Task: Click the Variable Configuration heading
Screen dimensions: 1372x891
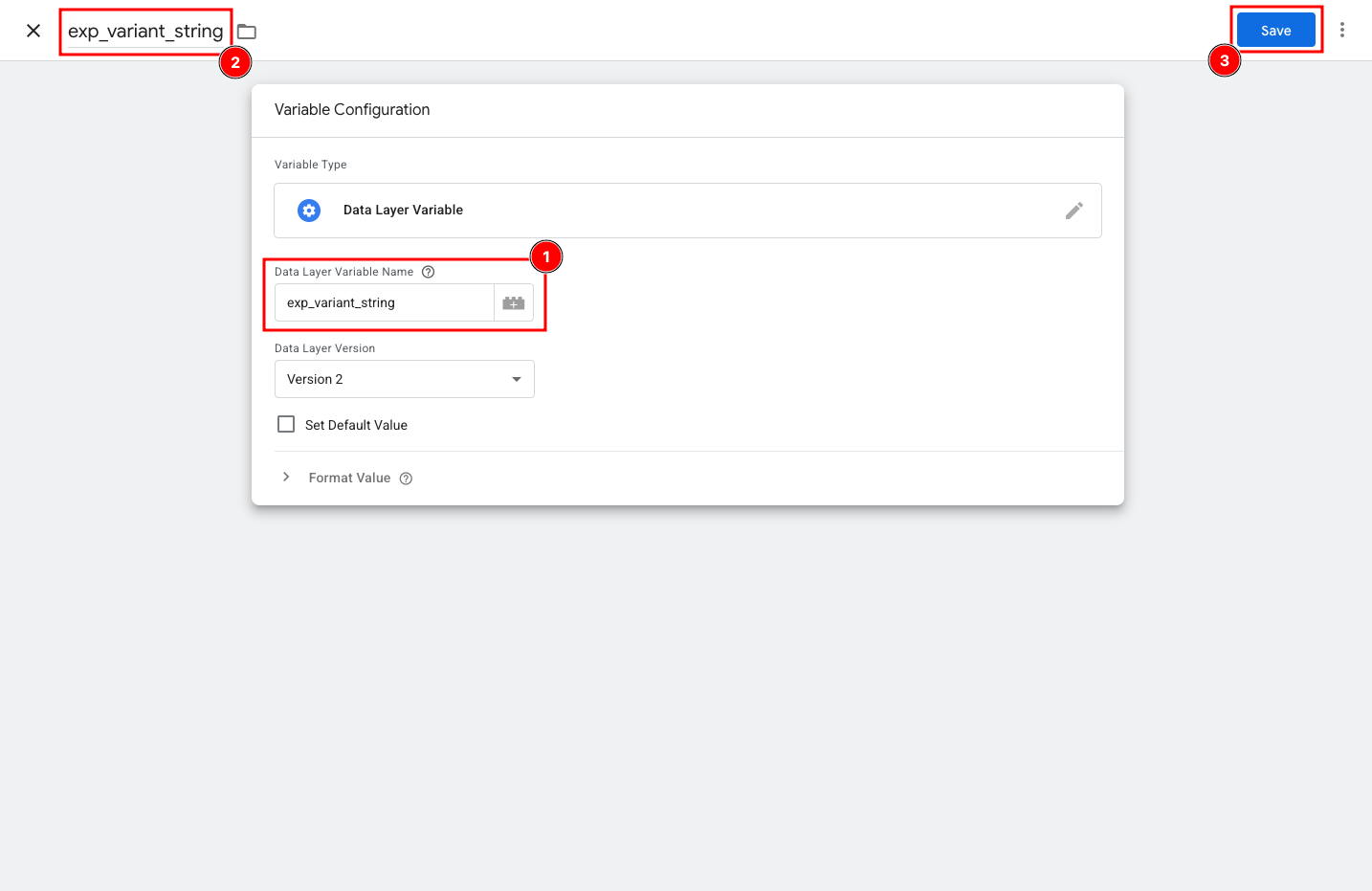Action: pos(352,110)
